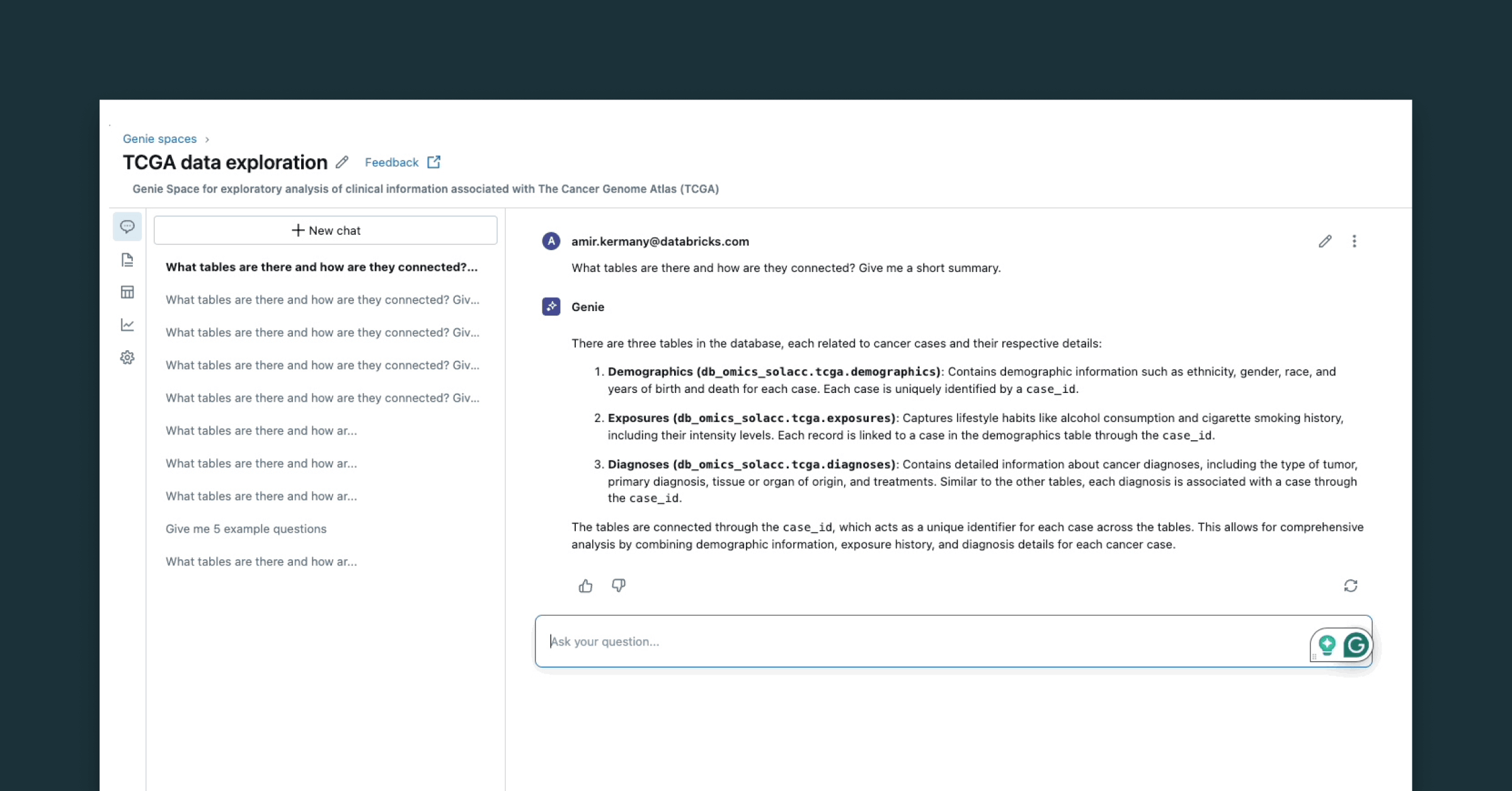Select the table/grid panel icon
Image resolution: width=1512 pixels, height=791 pixels.
[x=127, y=292]
